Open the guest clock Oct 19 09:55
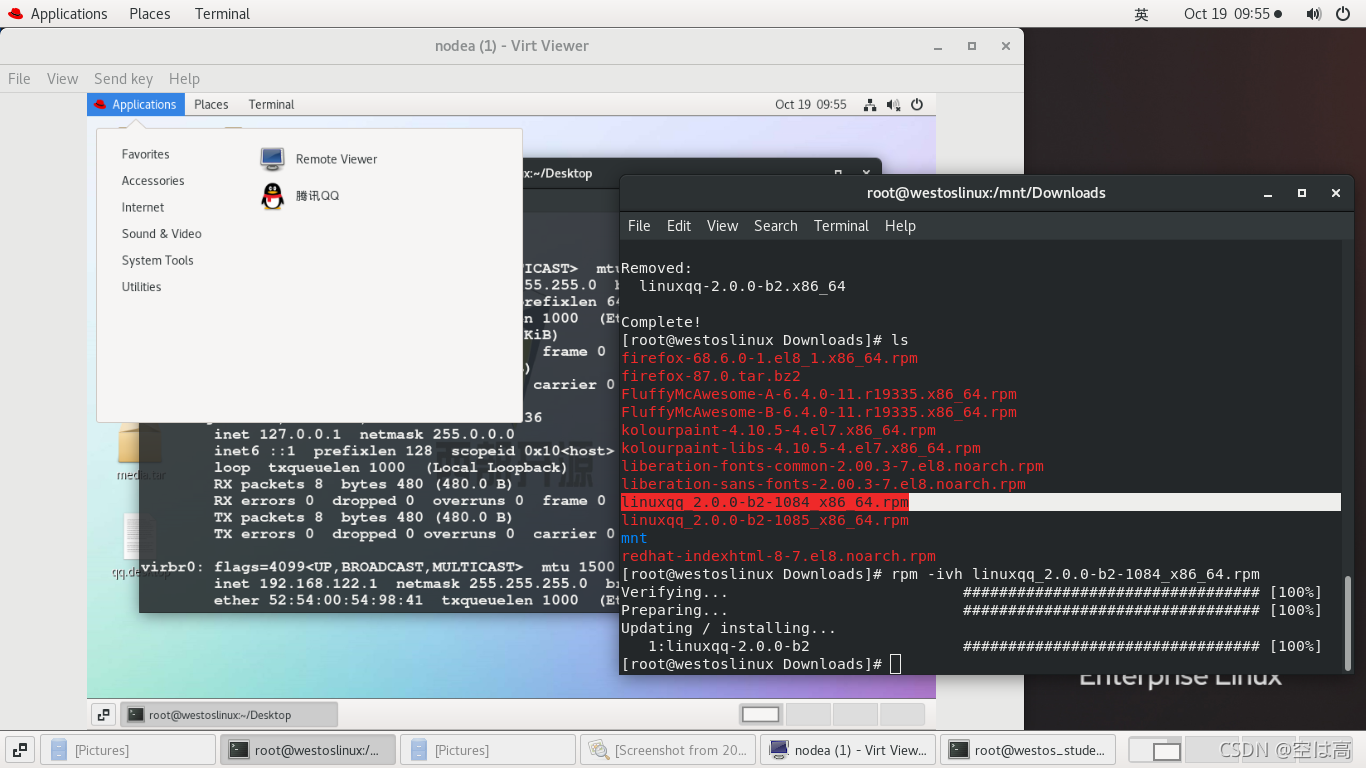 pos(810,104)
